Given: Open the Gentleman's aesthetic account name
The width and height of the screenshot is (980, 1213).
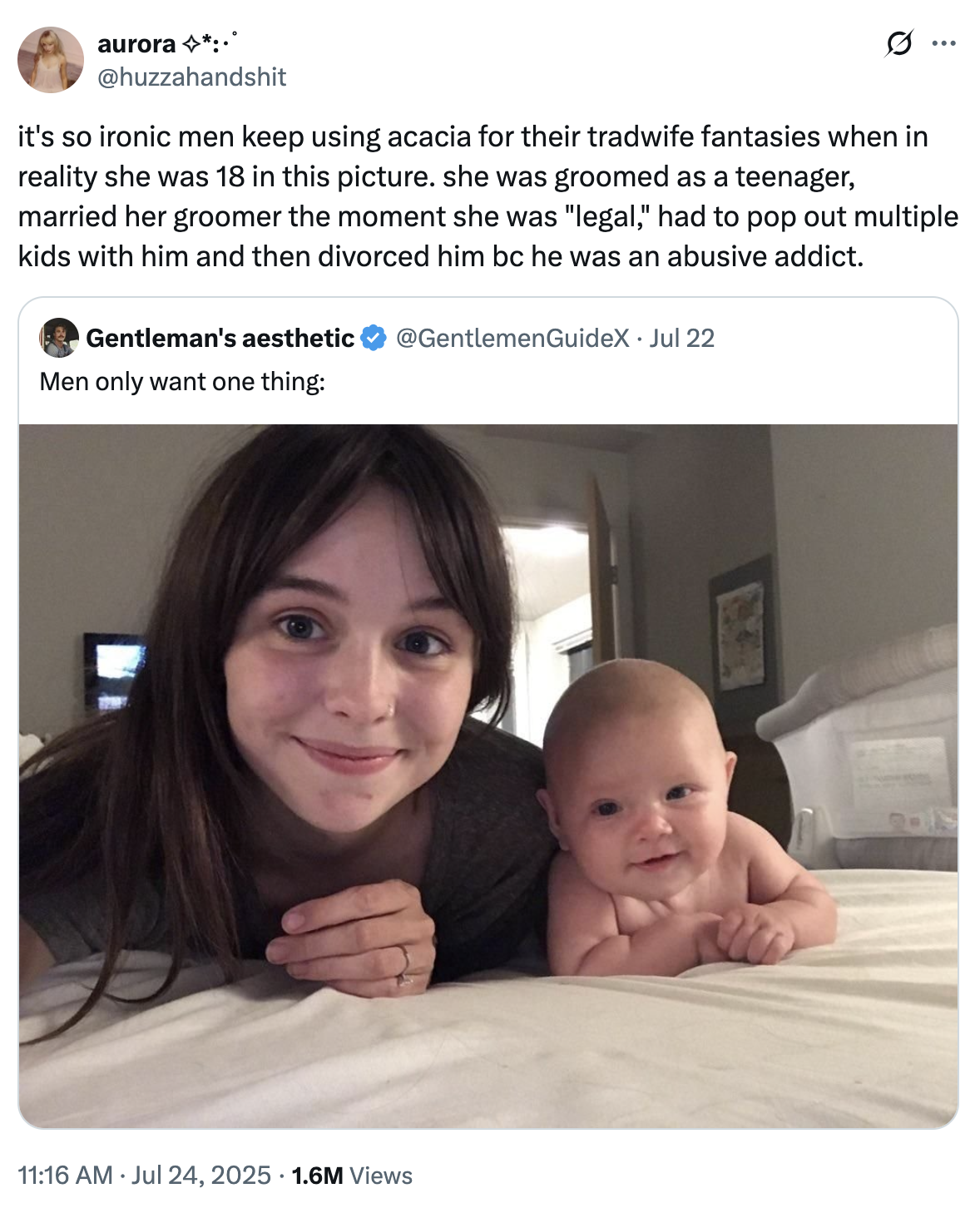Looking at the screenshot, I should [x=220, y=338].
